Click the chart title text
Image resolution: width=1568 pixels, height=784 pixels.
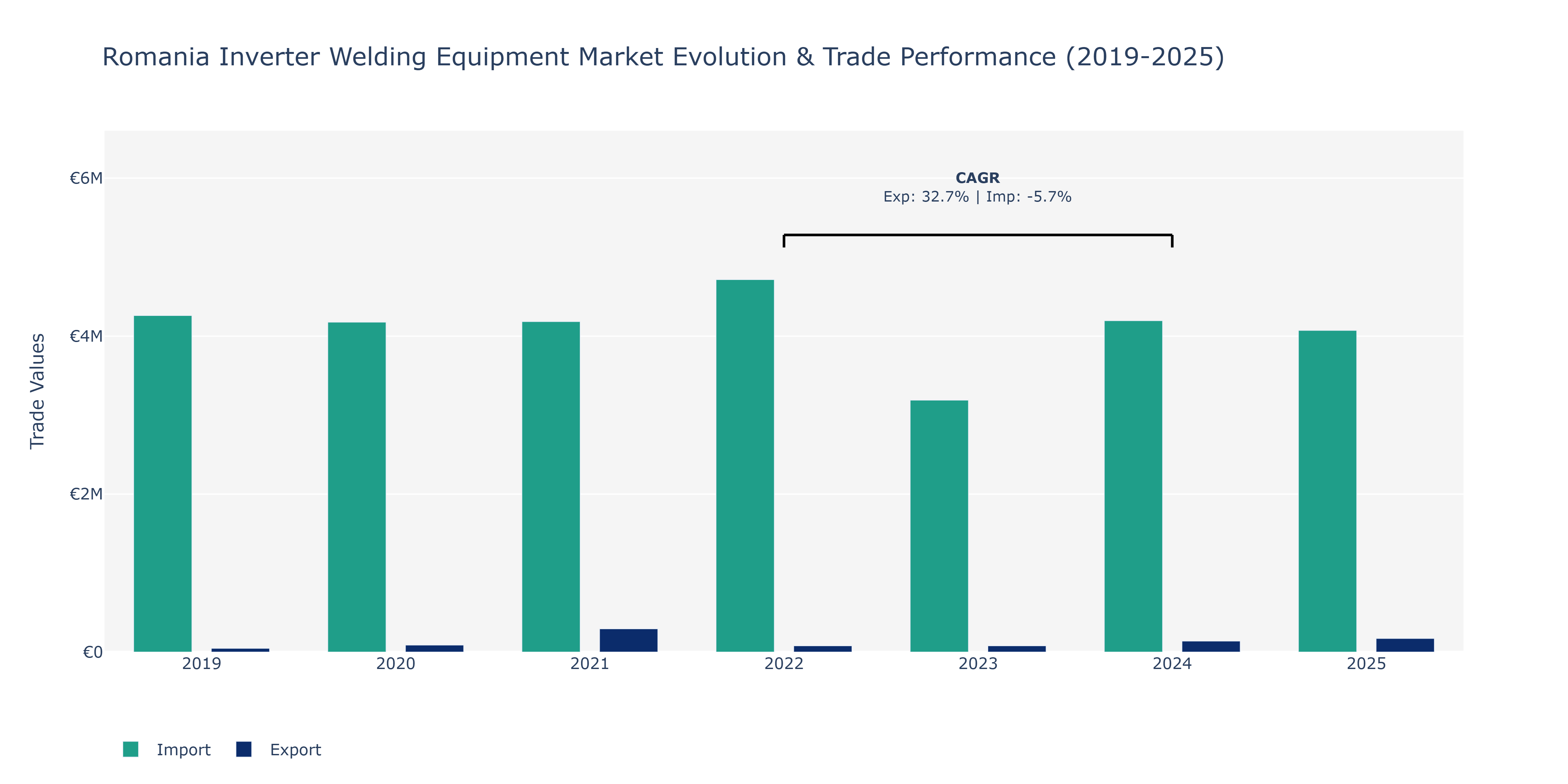pyautogui.click(x=663, y=57)
